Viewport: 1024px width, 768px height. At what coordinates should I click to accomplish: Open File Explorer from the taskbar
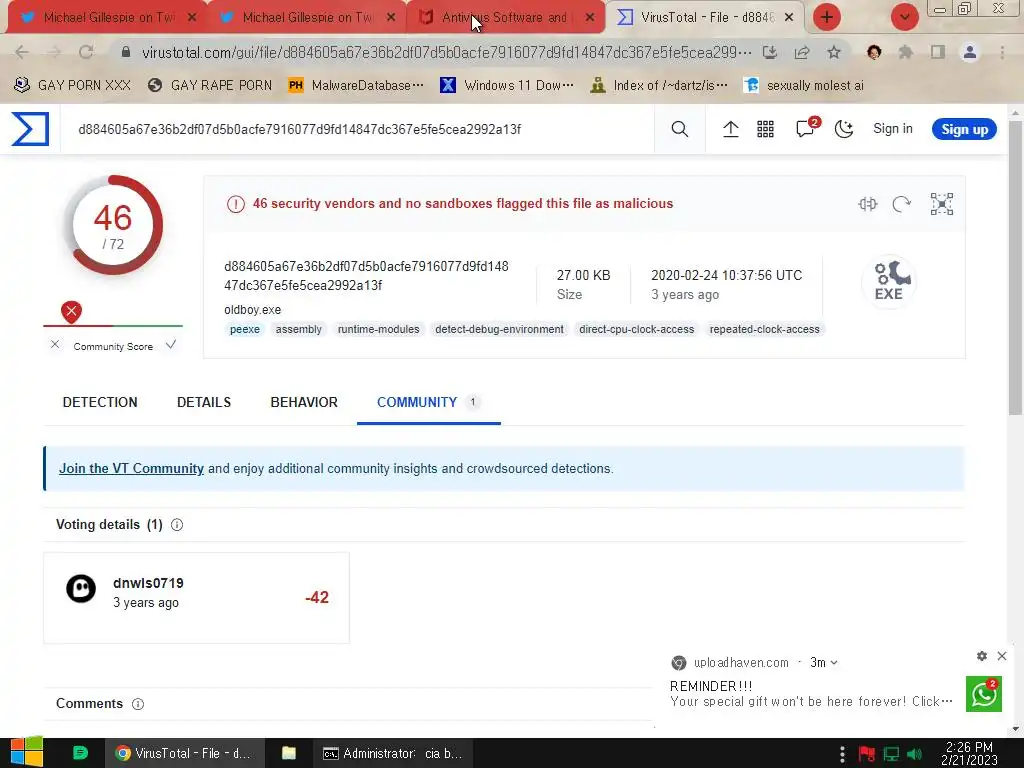(x=289, y=753)
